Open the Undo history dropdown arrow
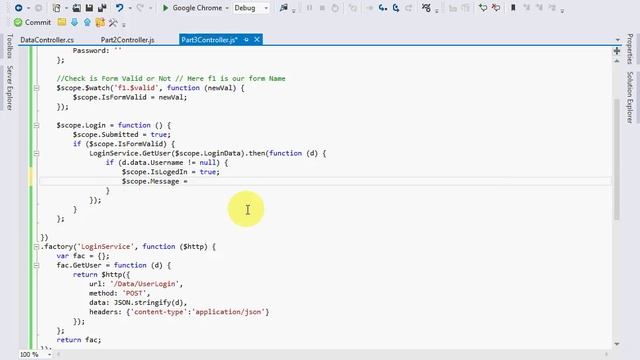Viewport: 640px width, 360px height. coord(130,8)
